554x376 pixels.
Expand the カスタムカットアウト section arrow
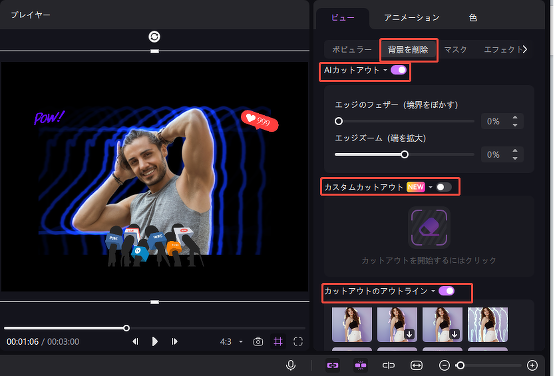coord(430,187)
